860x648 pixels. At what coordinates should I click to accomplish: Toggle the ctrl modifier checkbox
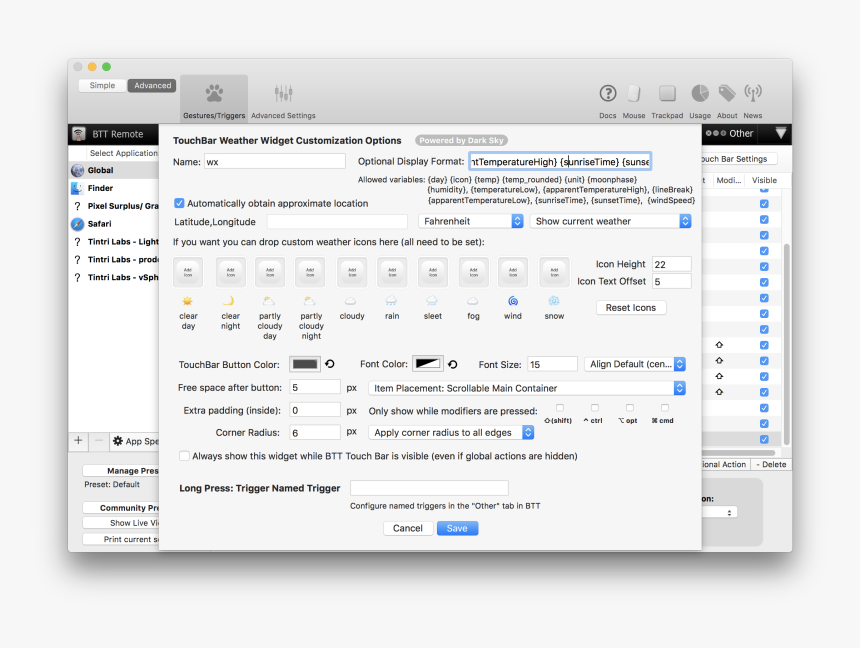click(x=595, y=408)
